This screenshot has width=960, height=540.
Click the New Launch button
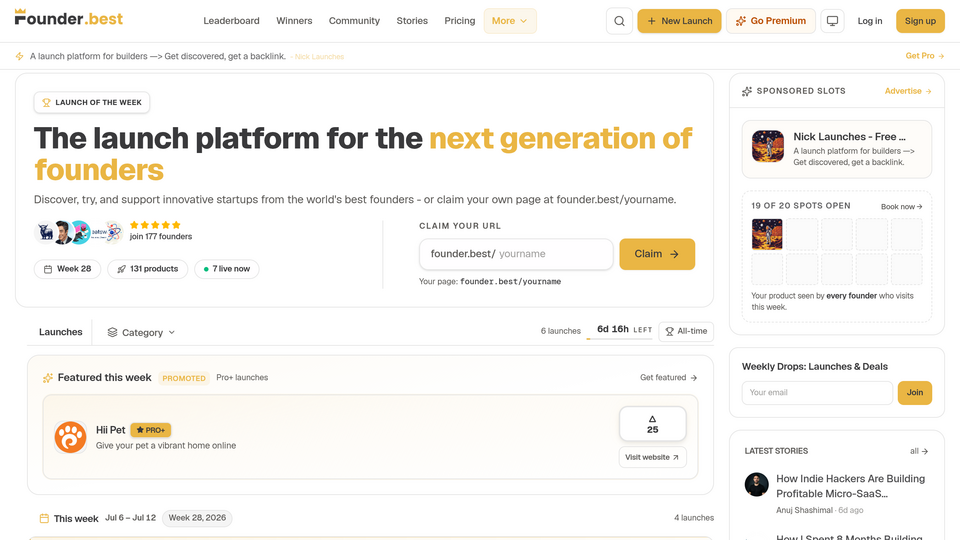coord(679,21)
